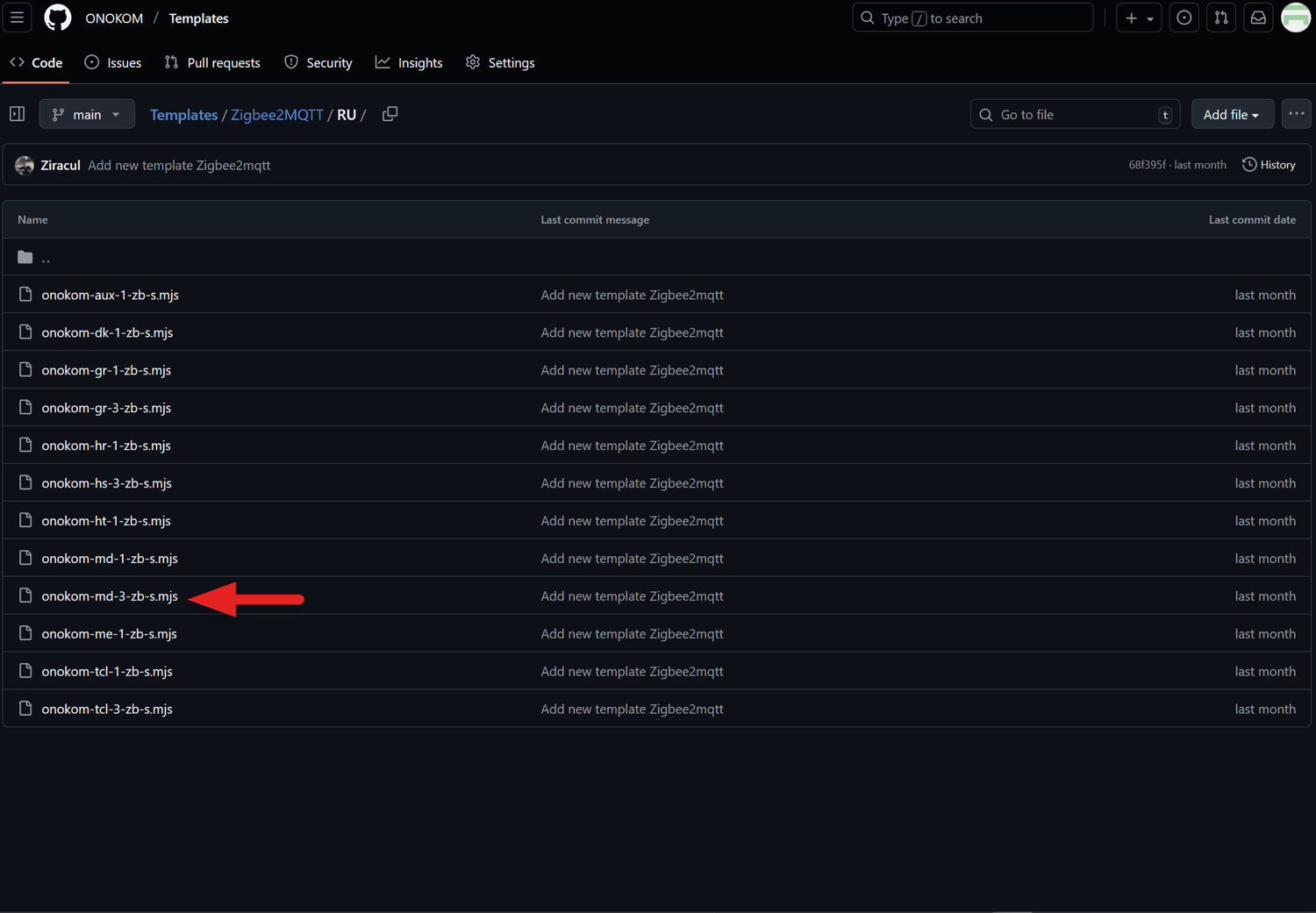Viewport: 1316px width, 913px height.
Task: Open file onokom-md-3-zb-s.mjs
Action: coord(110,596)
